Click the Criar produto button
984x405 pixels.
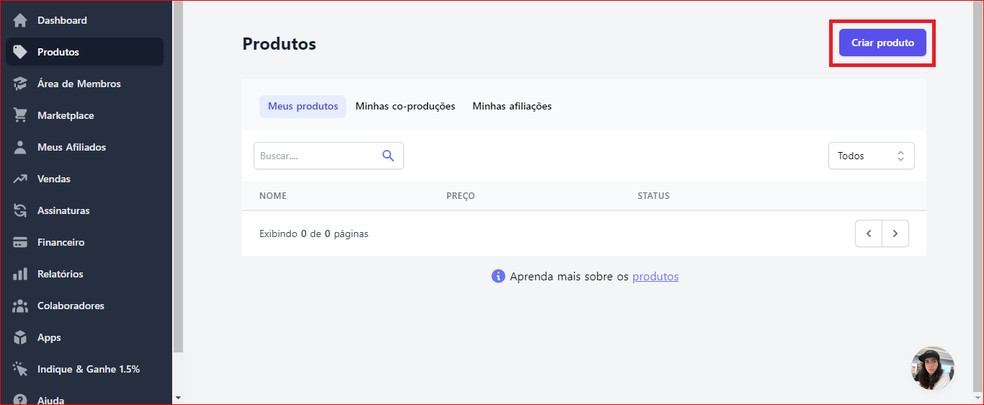pyautogui.click(x=882, y=43)
